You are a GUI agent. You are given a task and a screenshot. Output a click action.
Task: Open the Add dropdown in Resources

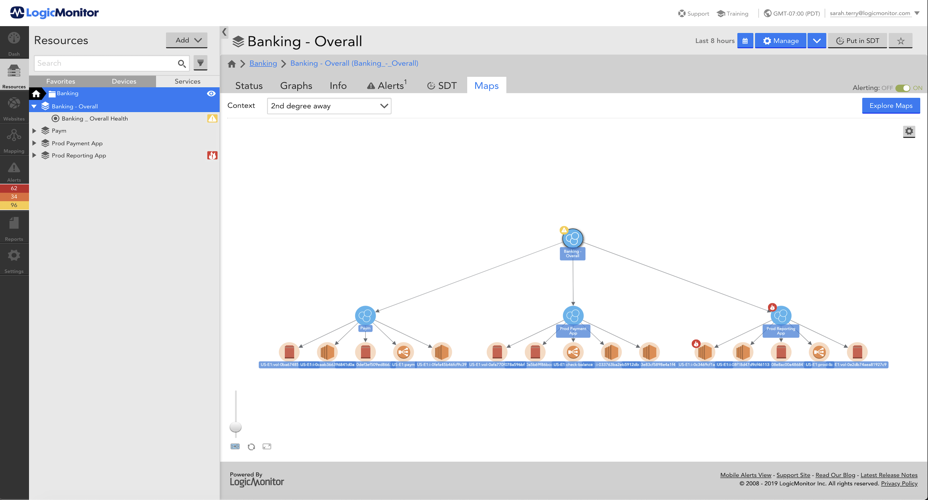[186, 40]
